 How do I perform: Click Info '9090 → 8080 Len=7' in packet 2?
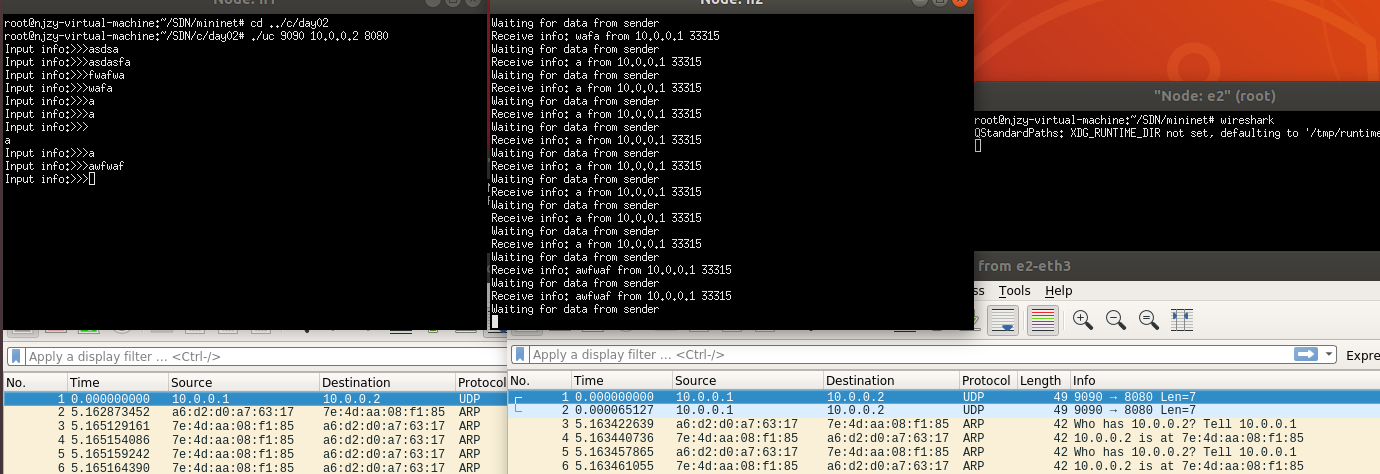1133,409
